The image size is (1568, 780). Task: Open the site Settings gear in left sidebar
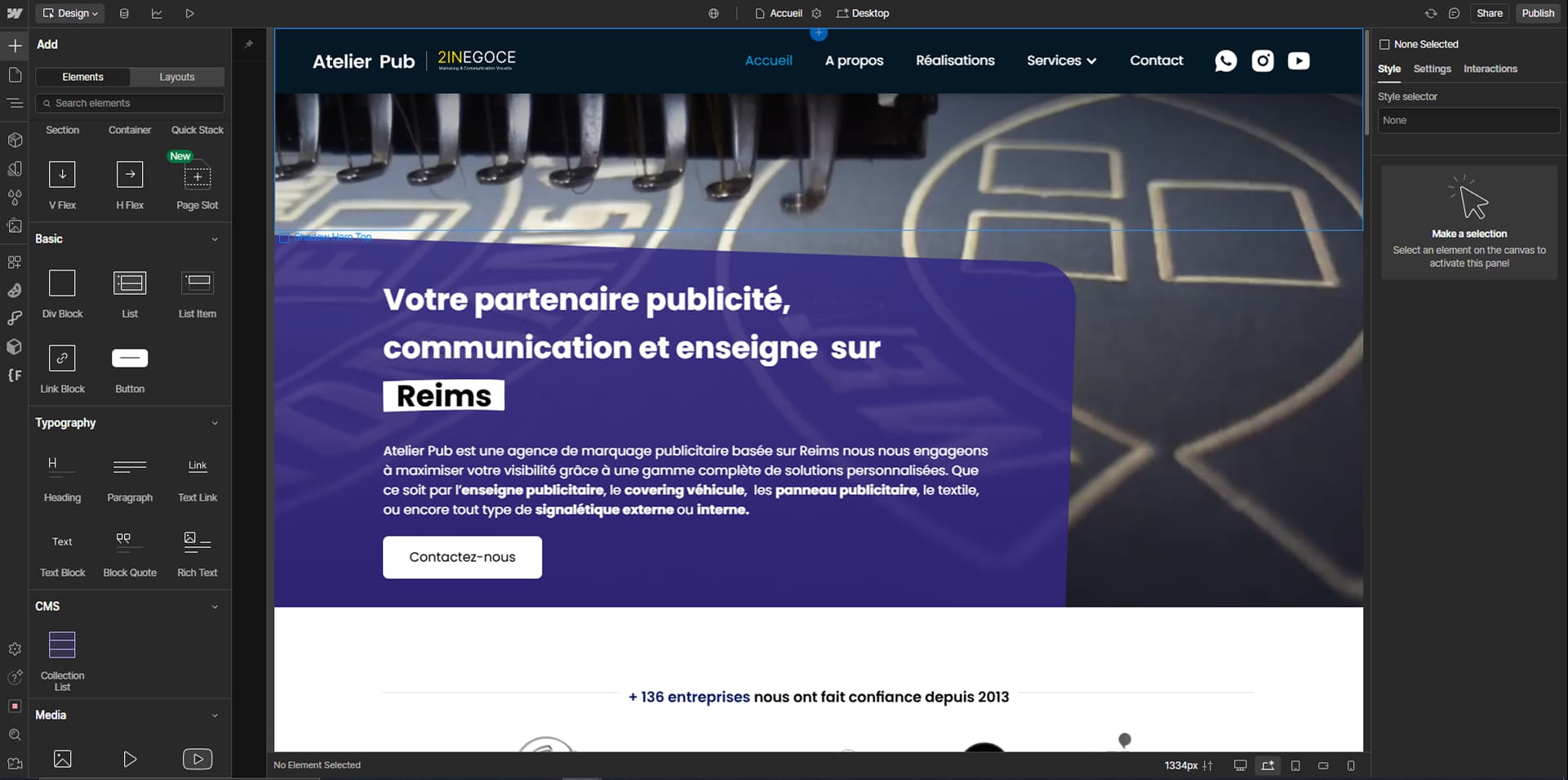point(15,649)
